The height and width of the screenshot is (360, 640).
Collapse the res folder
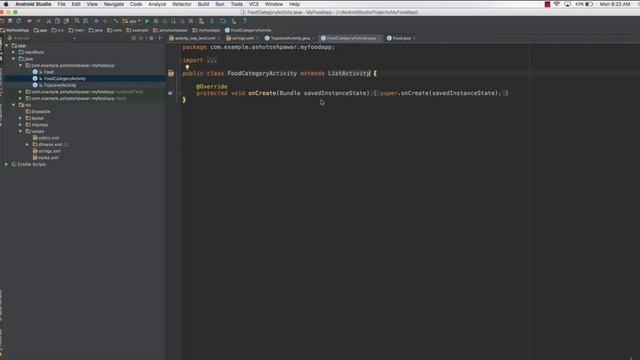14,105
